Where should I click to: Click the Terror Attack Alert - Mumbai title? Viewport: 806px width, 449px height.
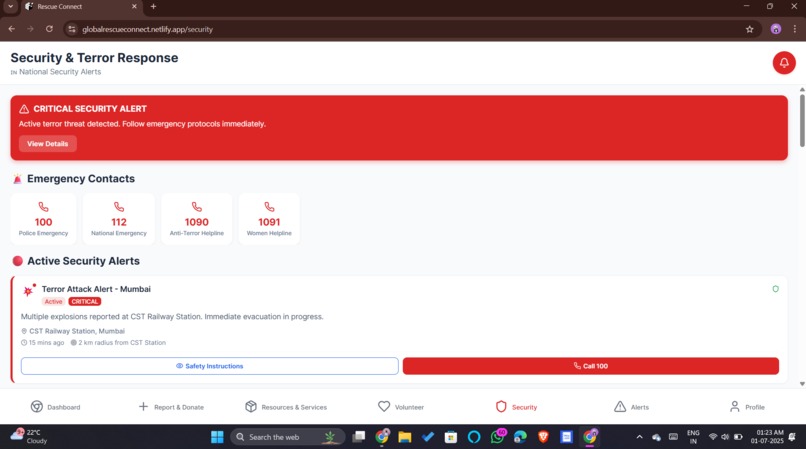(x=96, y=289)
